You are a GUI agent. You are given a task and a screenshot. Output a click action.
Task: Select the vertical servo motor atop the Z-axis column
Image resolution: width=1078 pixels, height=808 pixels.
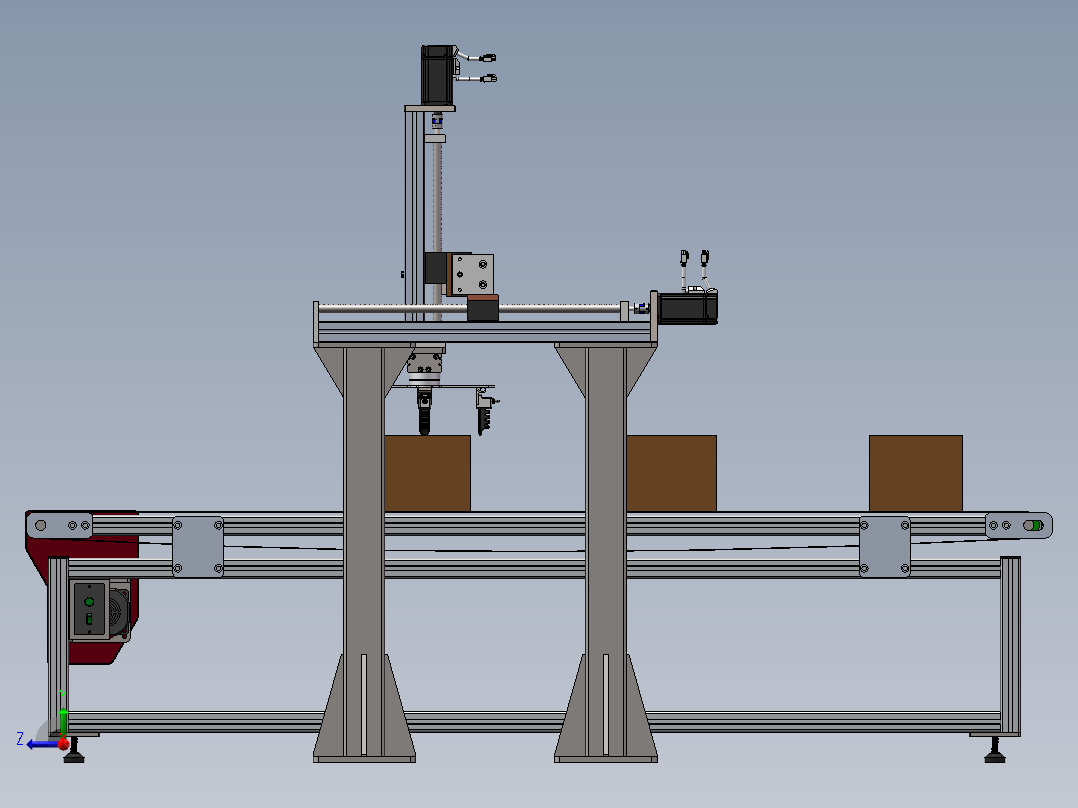(438, 75)
